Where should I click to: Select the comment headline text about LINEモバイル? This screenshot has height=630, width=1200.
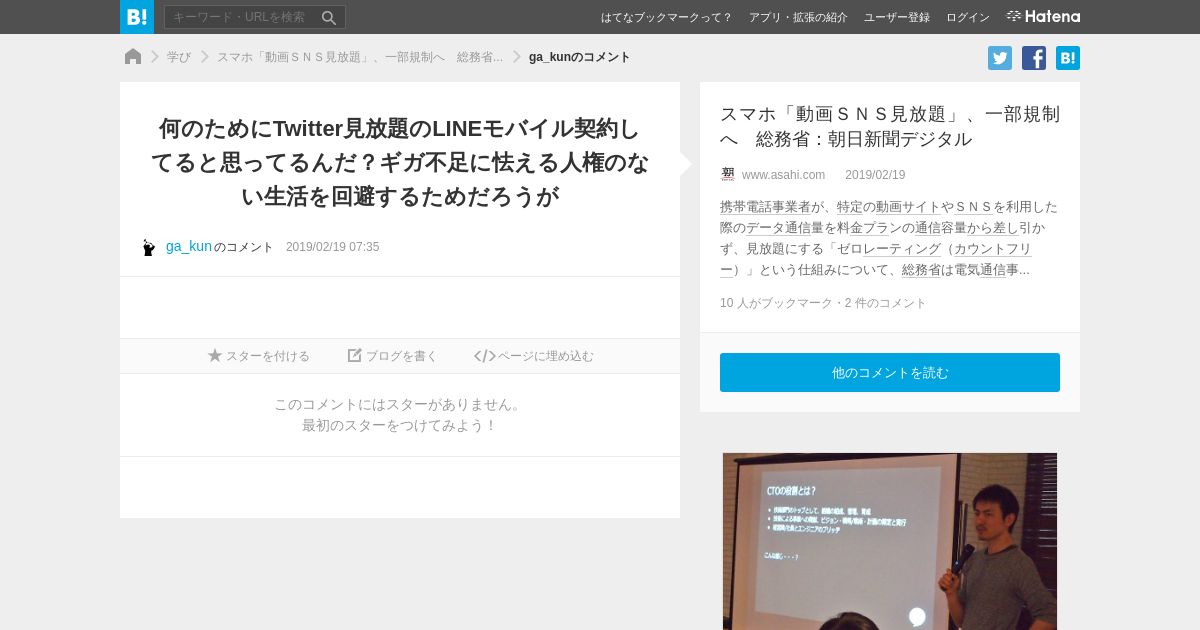coord(400,162)
